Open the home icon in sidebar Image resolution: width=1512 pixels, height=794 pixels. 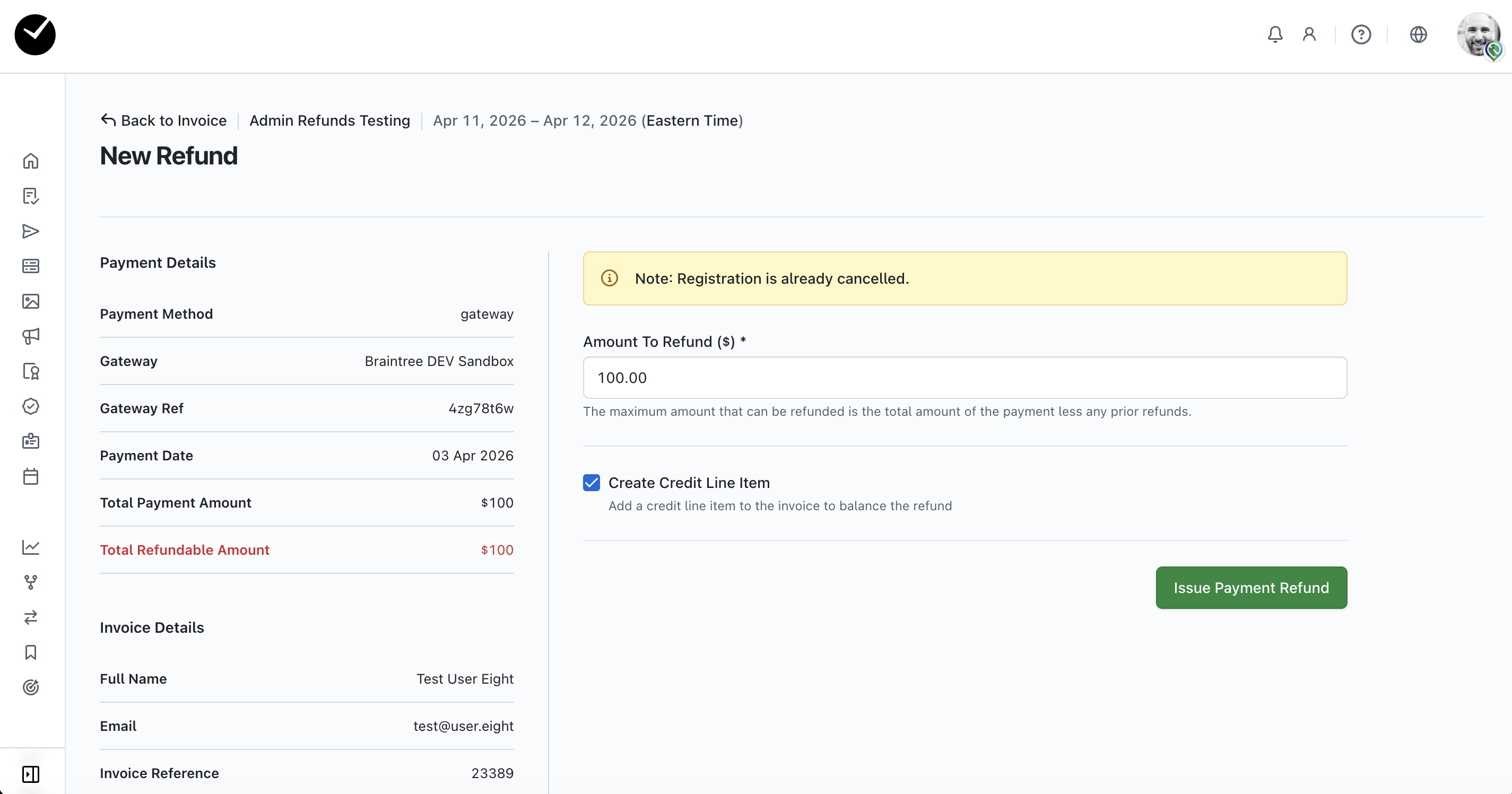pyautogui.click(x=31, y=161)
